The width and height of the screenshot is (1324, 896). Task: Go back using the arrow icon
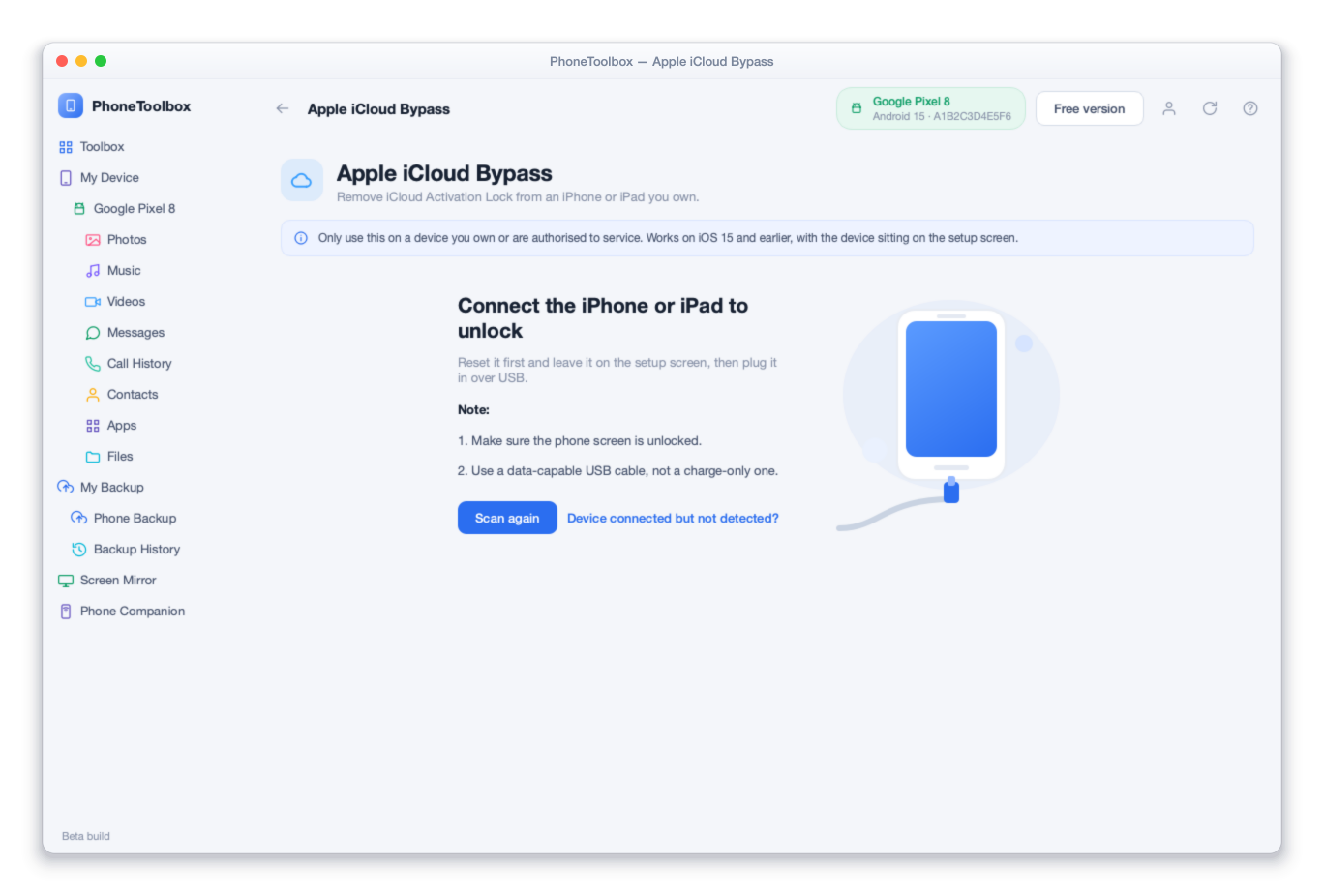283,108
